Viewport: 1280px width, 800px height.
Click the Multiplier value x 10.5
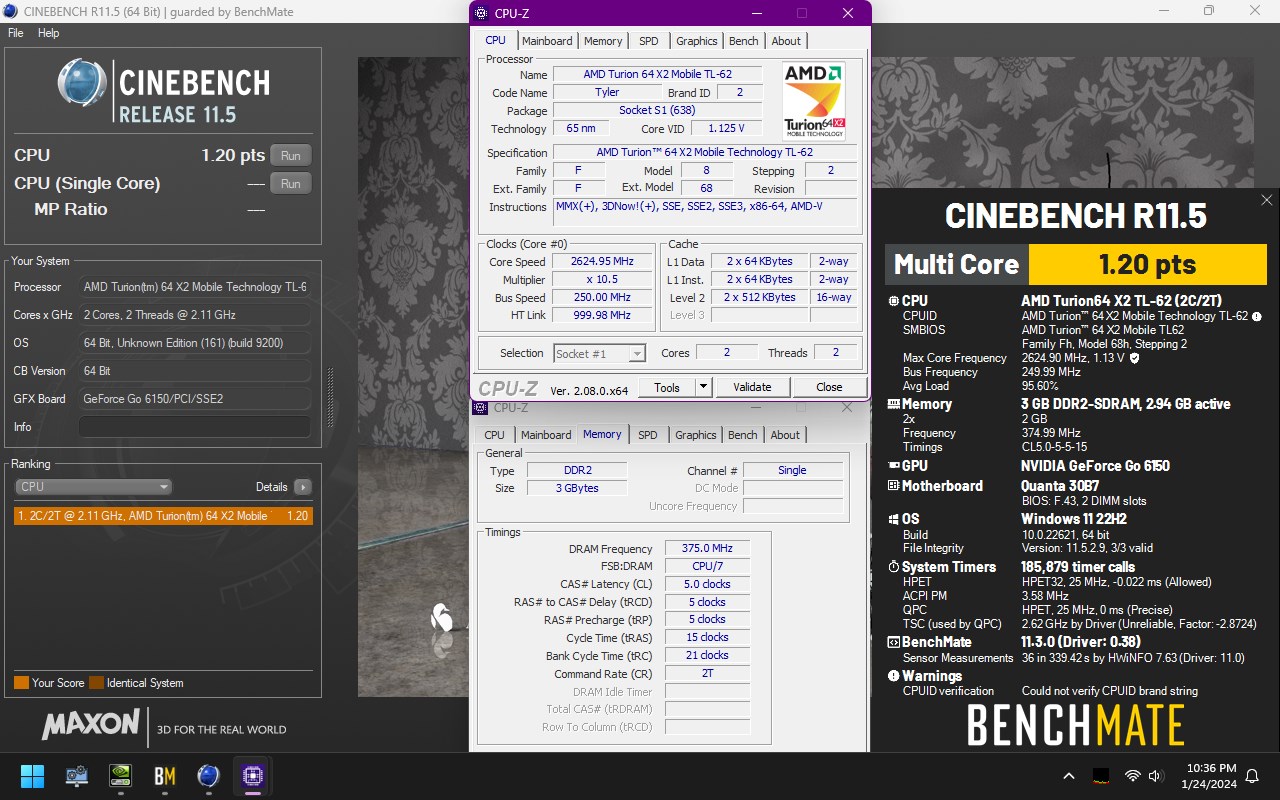click(x=602, y=280)
